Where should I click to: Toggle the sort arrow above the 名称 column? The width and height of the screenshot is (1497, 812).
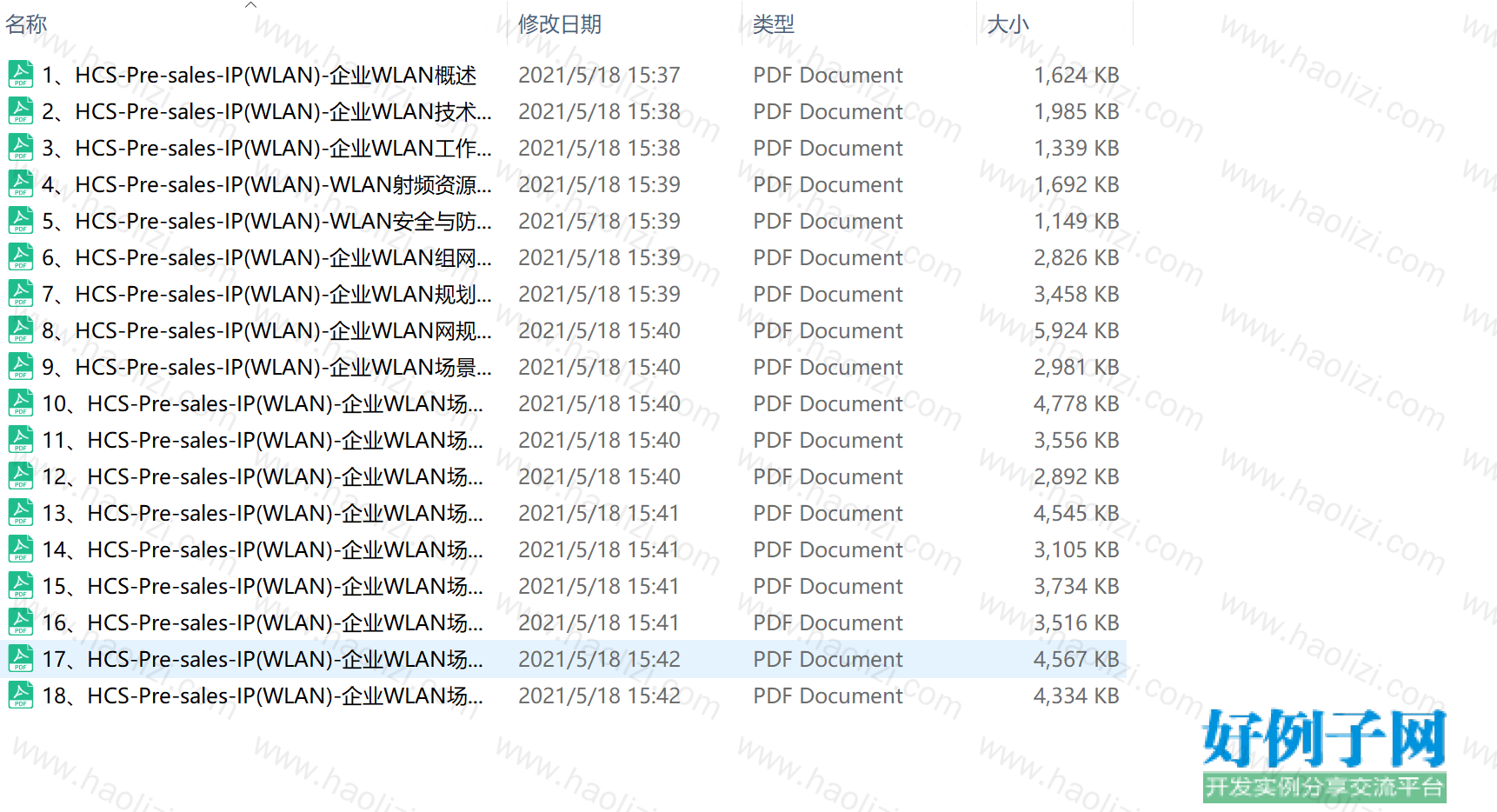[250, 5]
